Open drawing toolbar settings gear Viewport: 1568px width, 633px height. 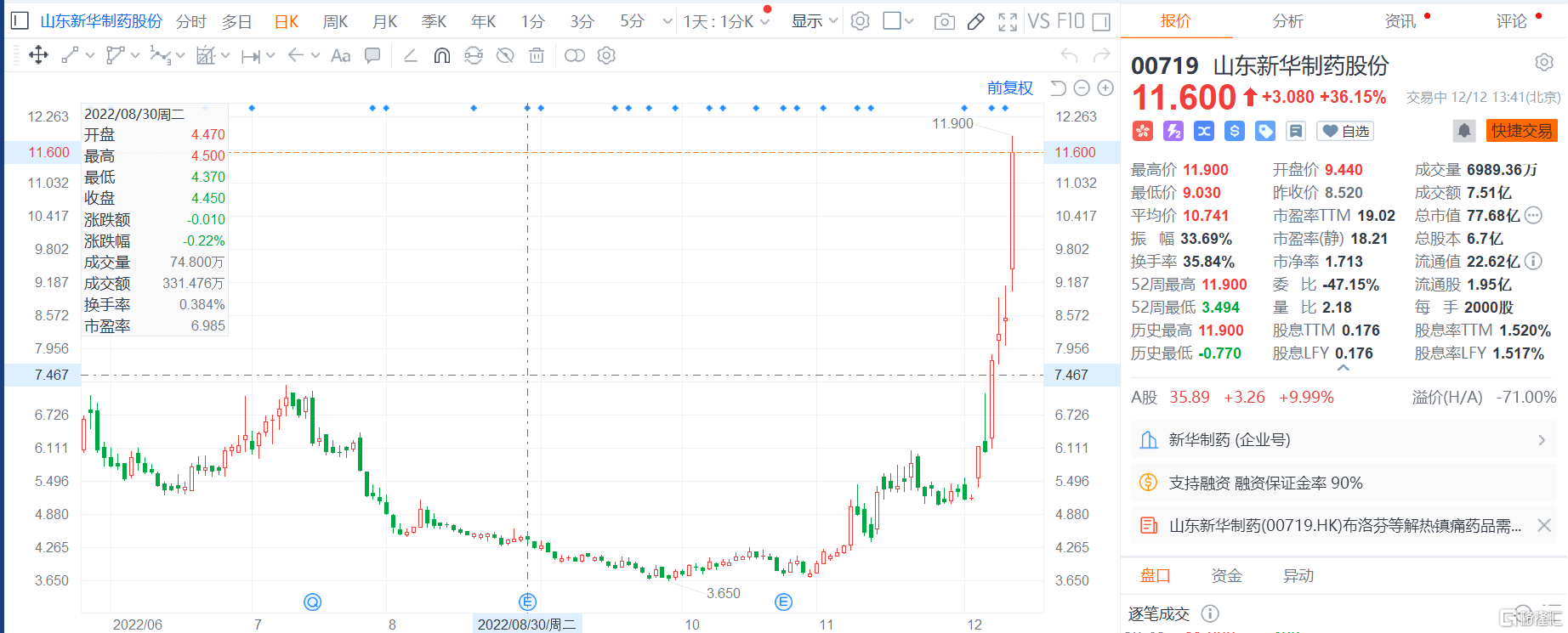pos(606,55)
